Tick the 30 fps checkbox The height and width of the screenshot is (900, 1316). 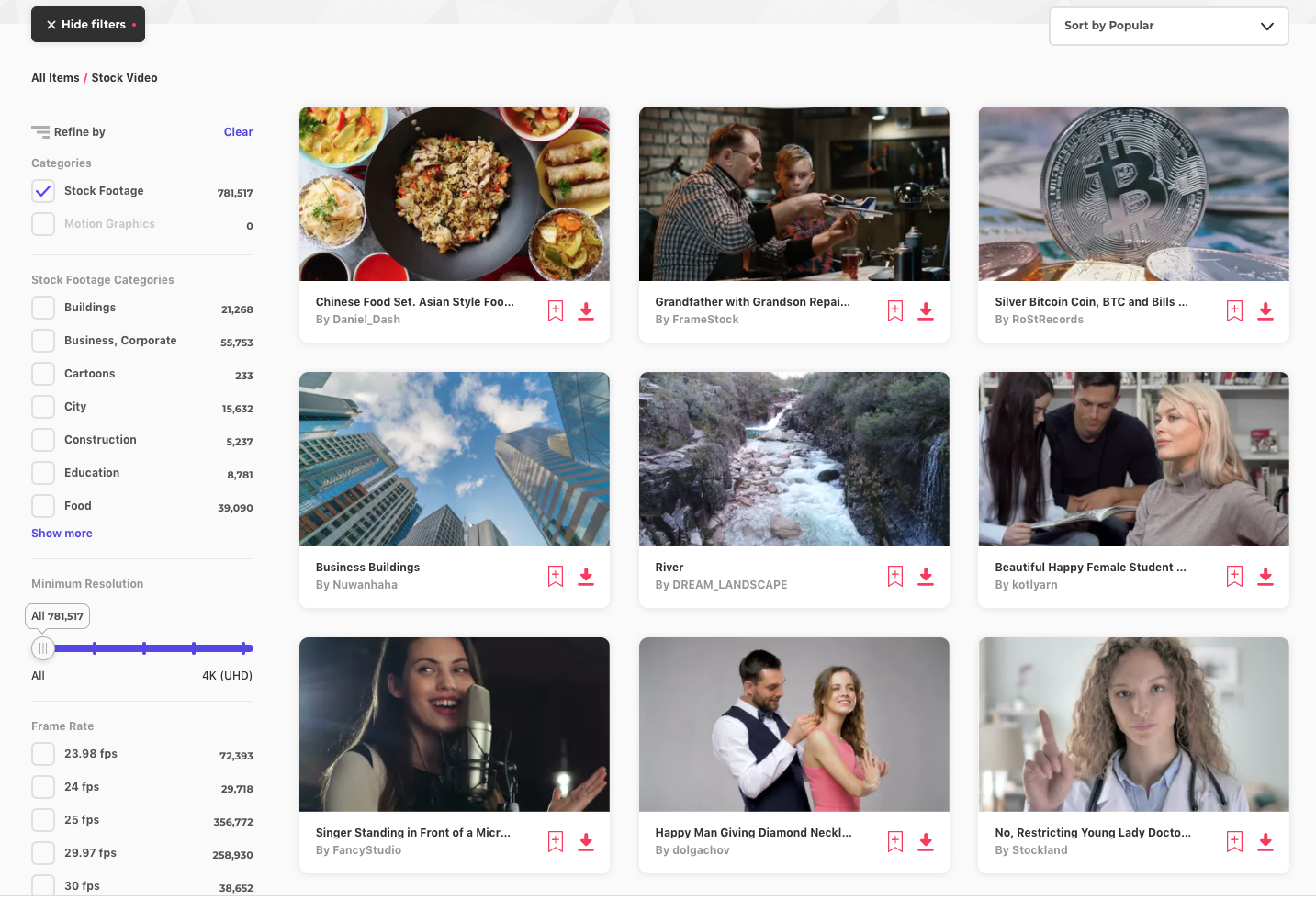(43, 886)
